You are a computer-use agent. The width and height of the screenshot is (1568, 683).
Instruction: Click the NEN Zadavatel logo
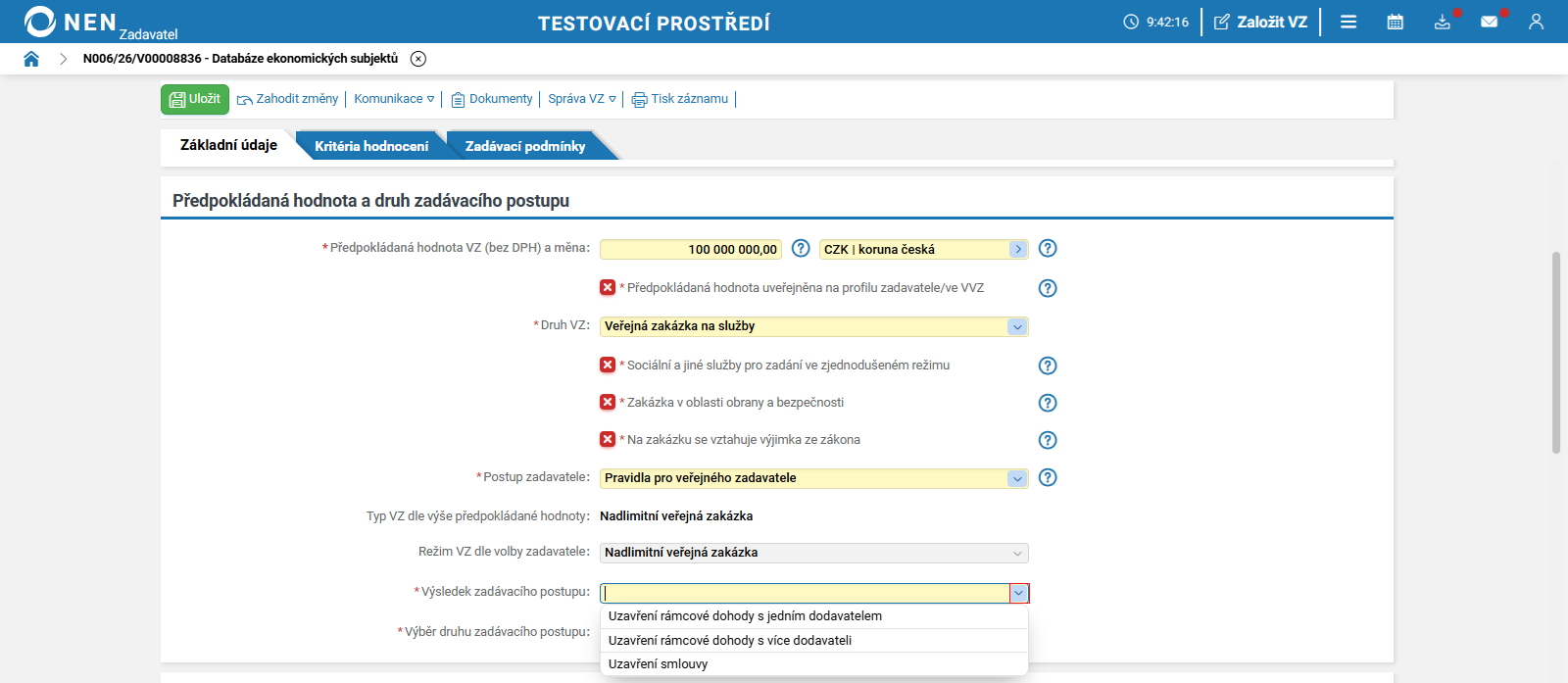click(x=100, y=23)
